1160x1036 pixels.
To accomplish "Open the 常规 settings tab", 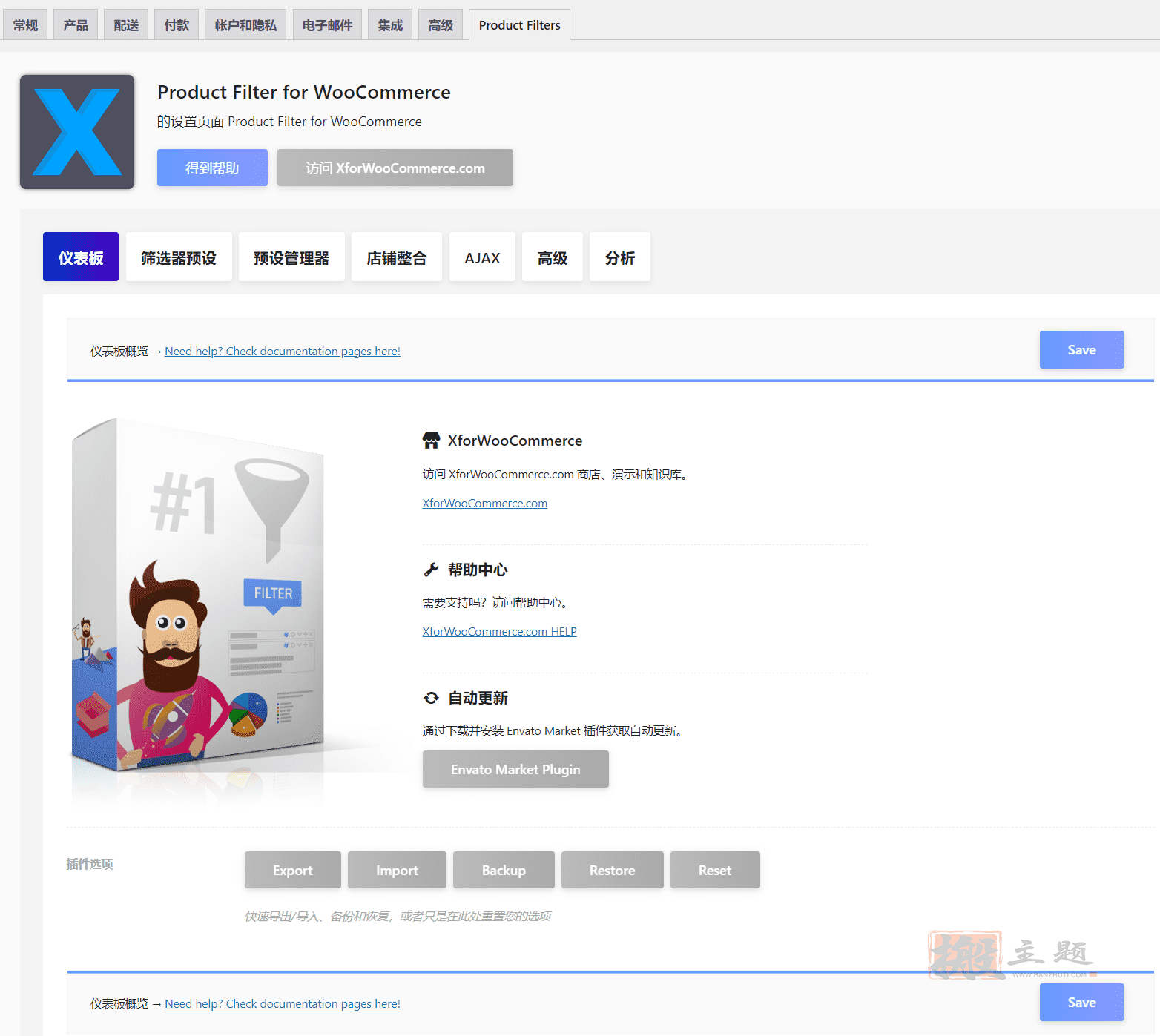I will point(25,25).
